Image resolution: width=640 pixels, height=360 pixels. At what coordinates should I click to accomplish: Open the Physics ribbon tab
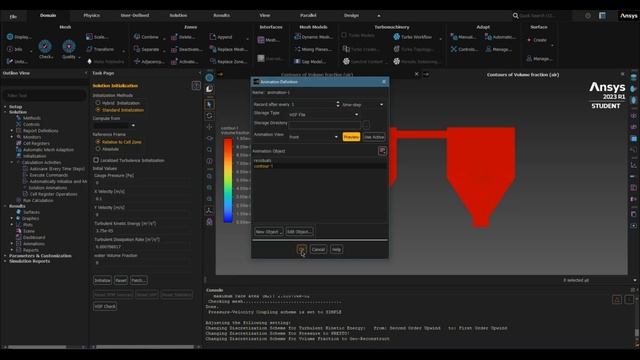[x=91, y=16]
